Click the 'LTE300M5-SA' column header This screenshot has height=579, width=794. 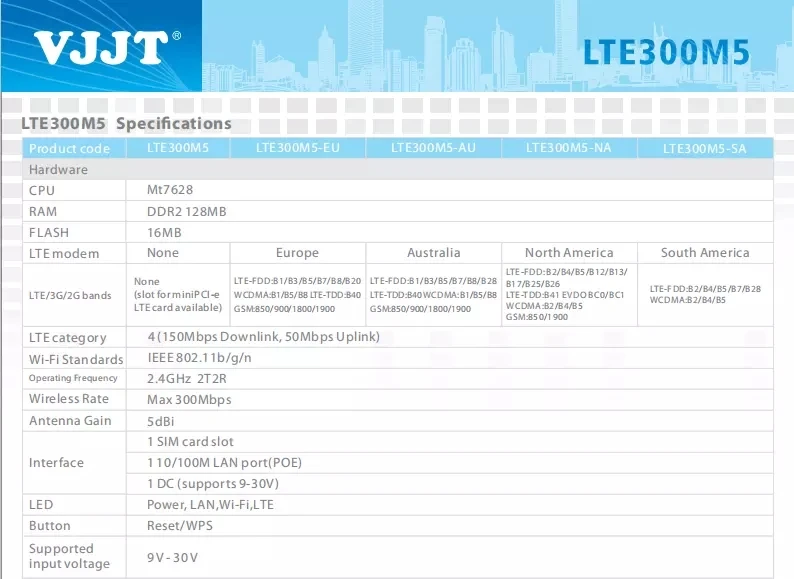[704, 148]
